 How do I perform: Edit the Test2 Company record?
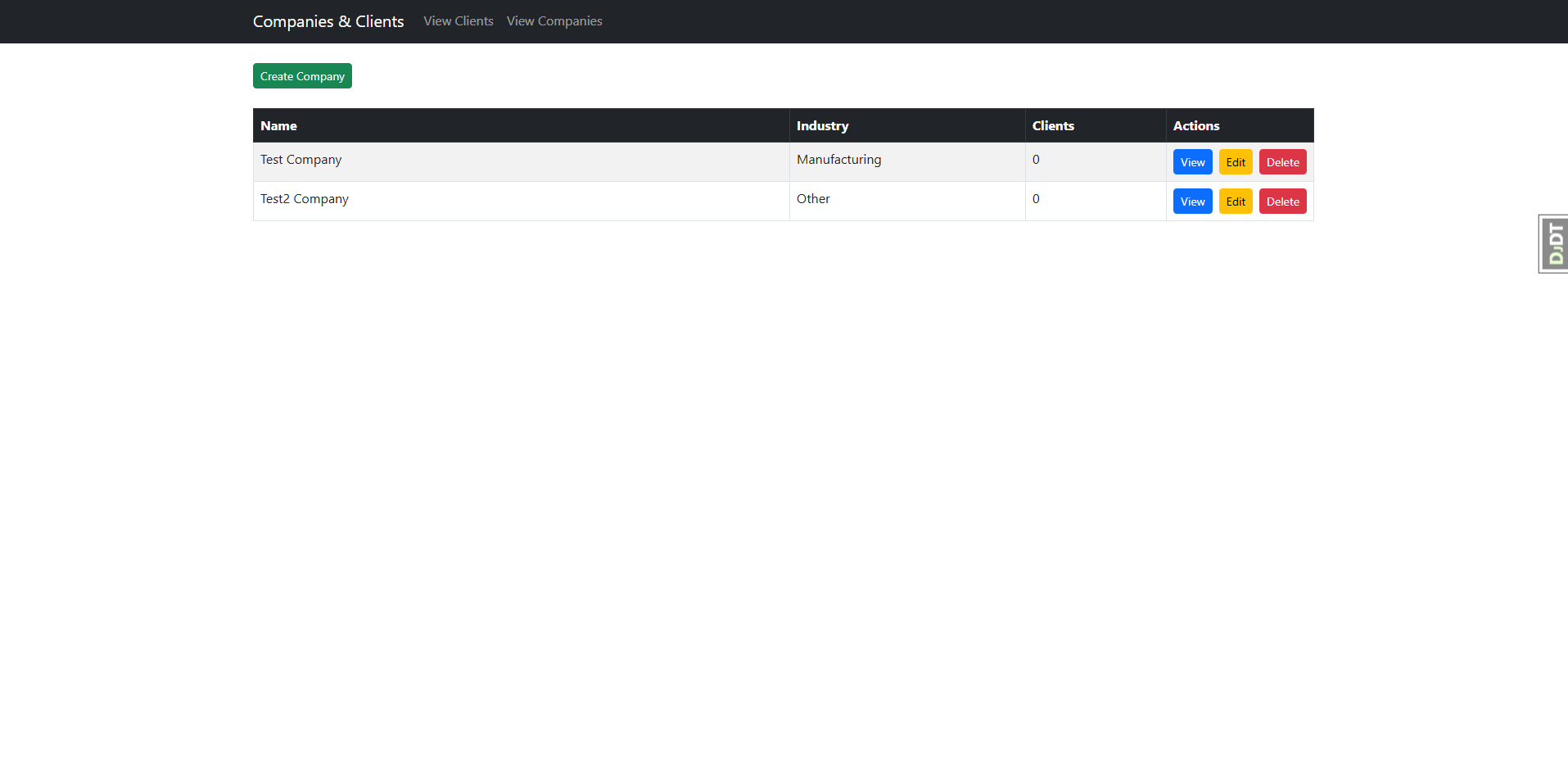pos(1236,202)
